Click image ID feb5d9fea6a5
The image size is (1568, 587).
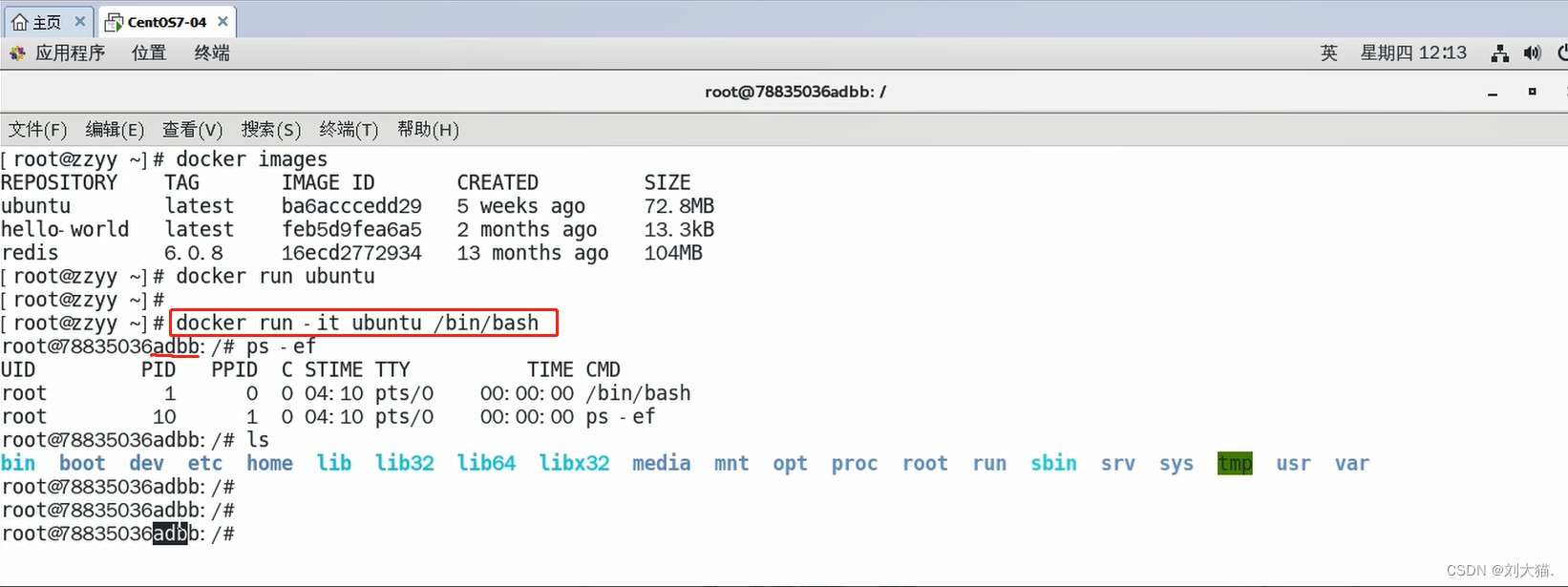[351, 229]
